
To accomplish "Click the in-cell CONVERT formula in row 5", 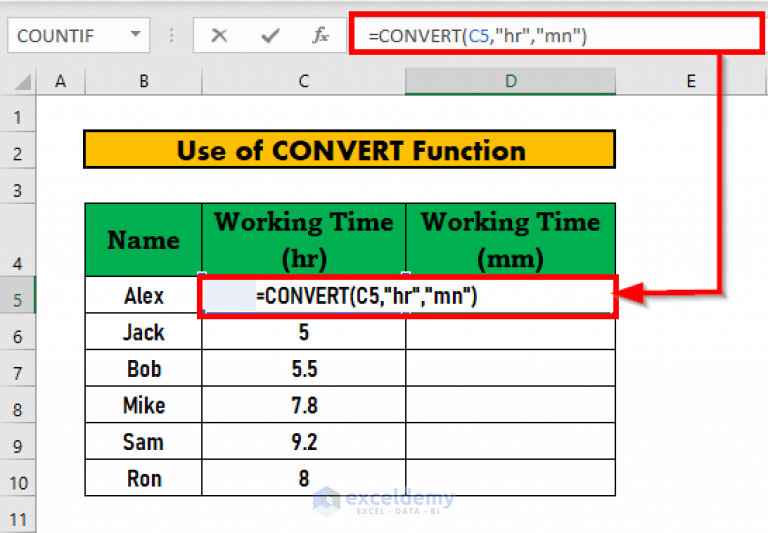I will click(x=366, y=296).
